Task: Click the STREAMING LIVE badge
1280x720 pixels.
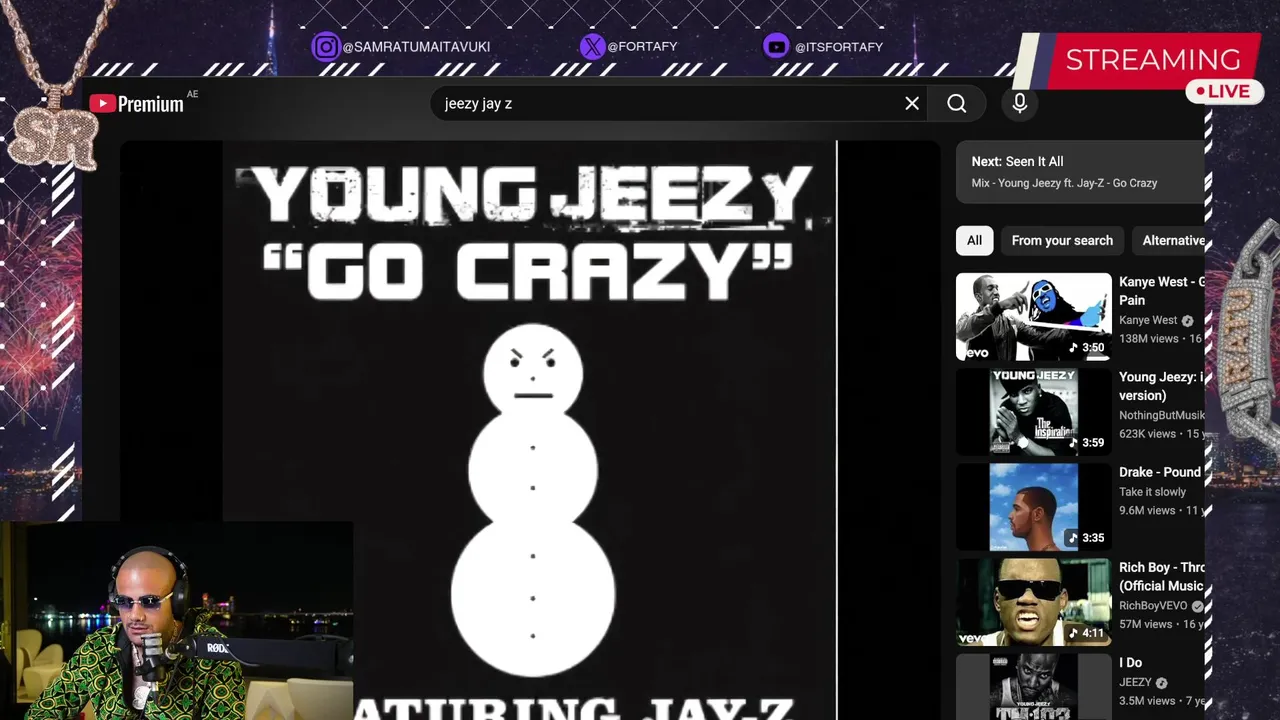Action: pos(1140,68)
